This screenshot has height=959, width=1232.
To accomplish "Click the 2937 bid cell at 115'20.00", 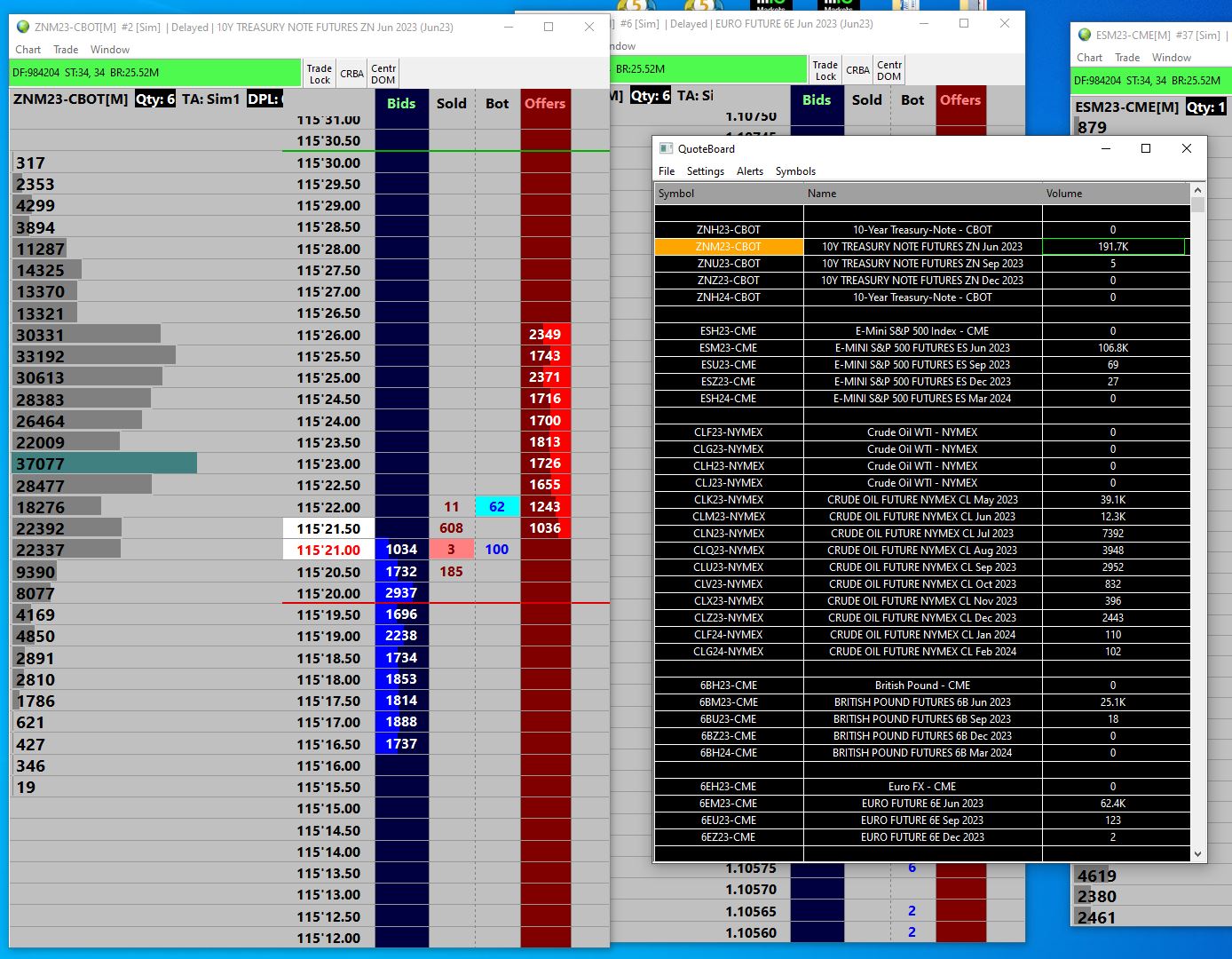I will [x=402, y=593].
